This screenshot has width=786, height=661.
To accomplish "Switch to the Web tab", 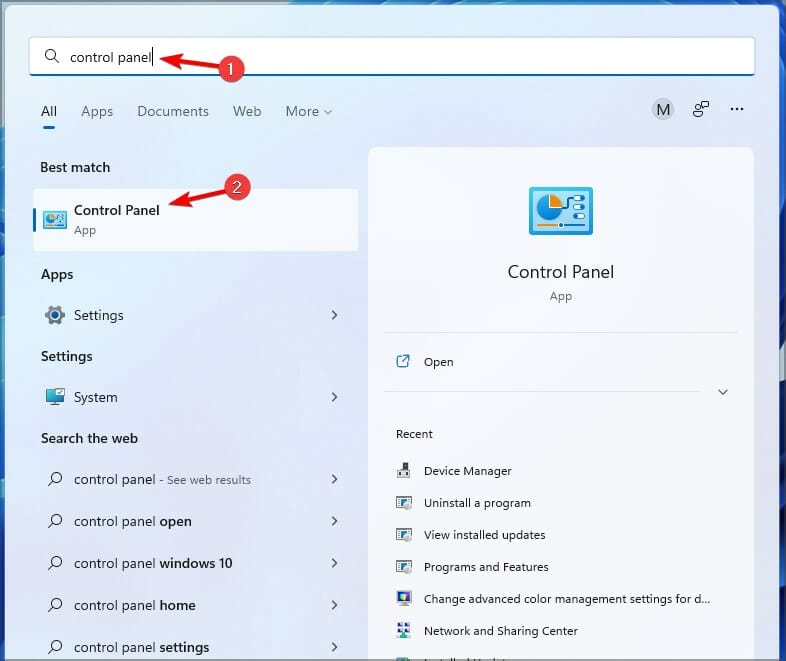I will (x=247, y=111).
